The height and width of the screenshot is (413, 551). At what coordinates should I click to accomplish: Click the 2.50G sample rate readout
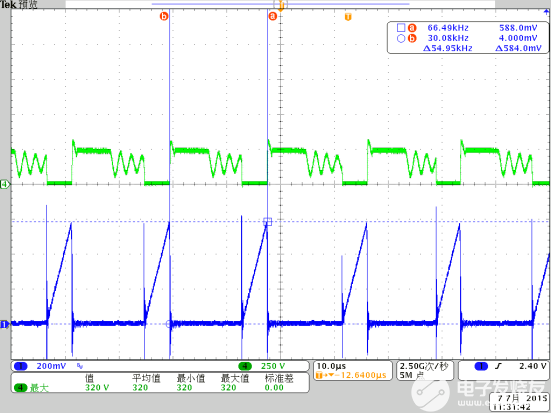(x=424, y=366)
